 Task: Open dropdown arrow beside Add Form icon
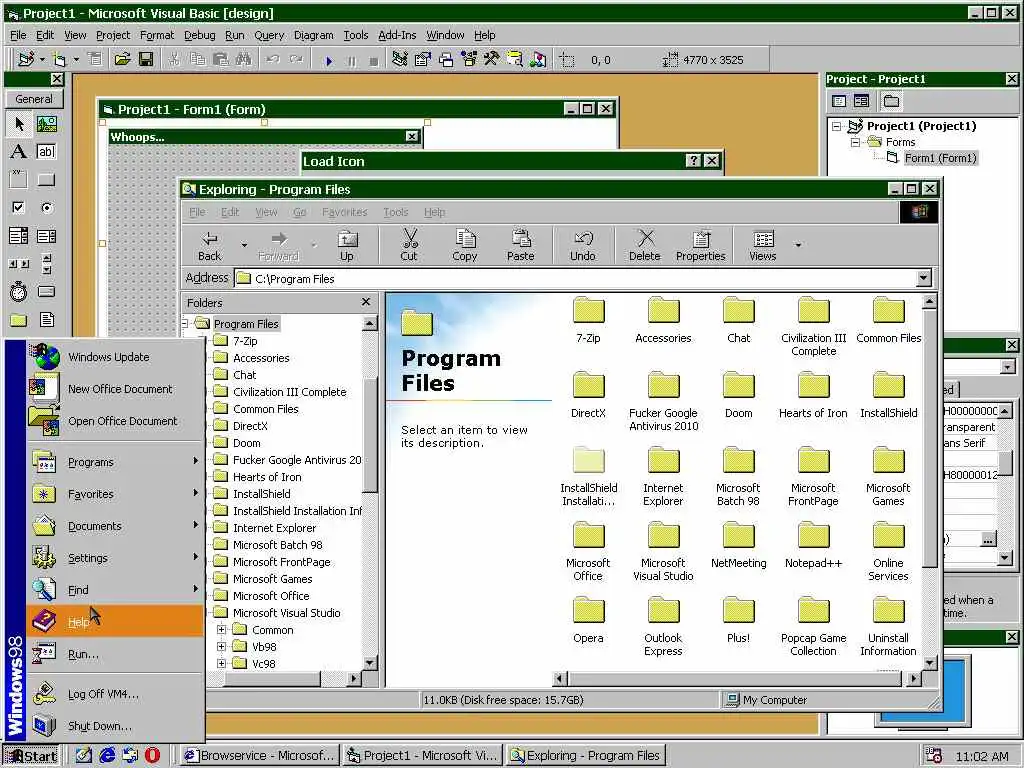[76, 59]
